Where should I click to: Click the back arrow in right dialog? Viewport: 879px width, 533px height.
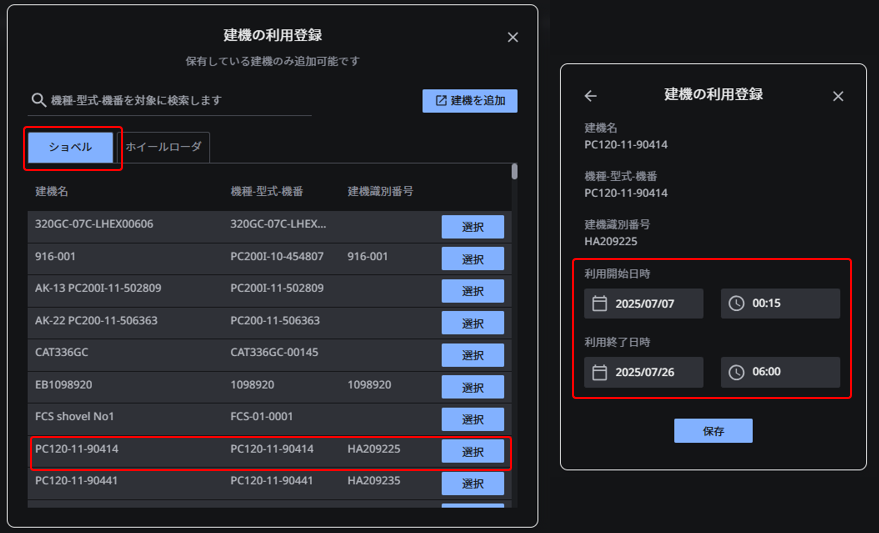click(590, 96)
